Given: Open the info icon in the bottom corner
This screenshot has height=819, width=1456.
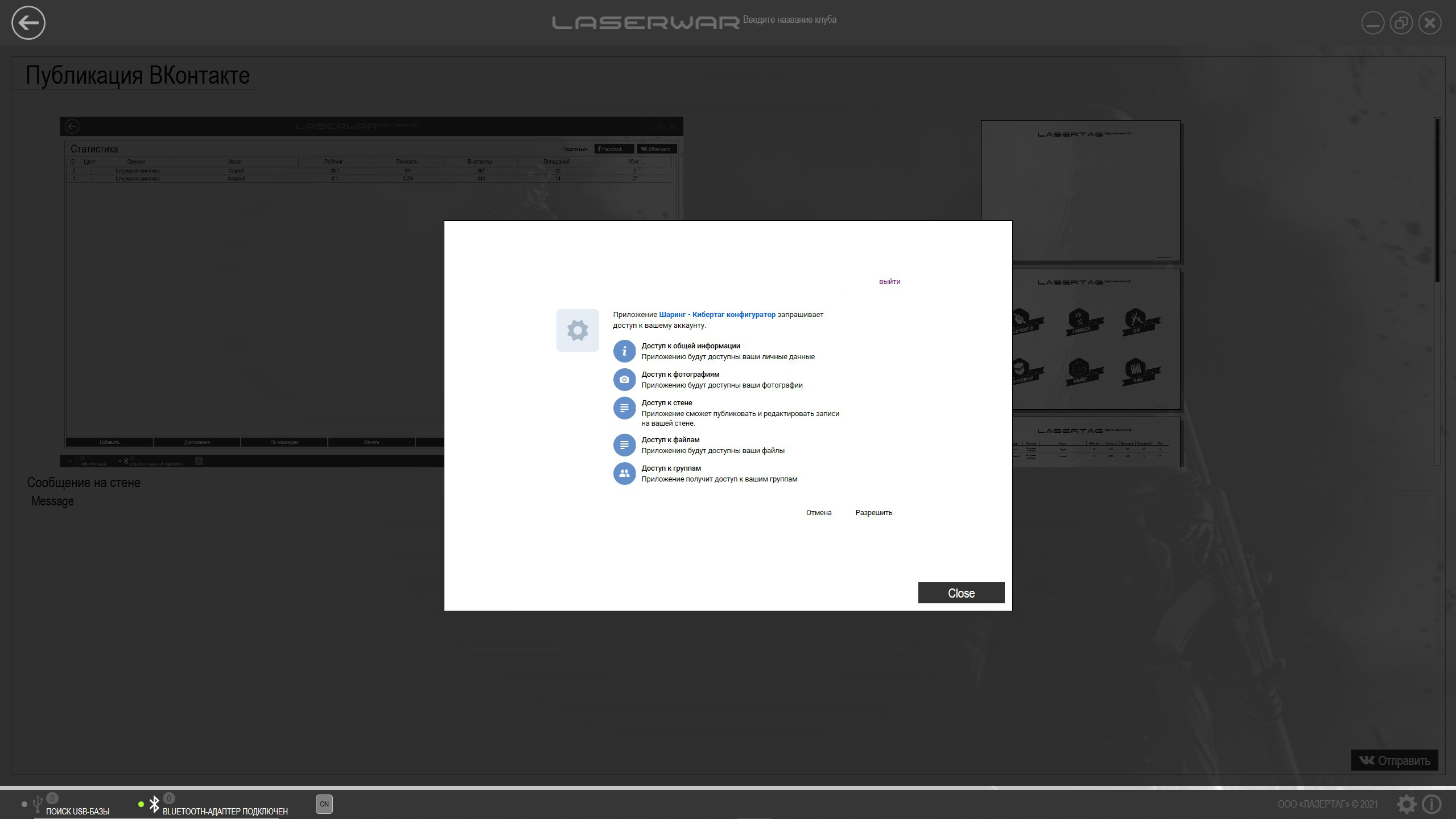Looking at the screenshot, I should [x=1432, y=804].
